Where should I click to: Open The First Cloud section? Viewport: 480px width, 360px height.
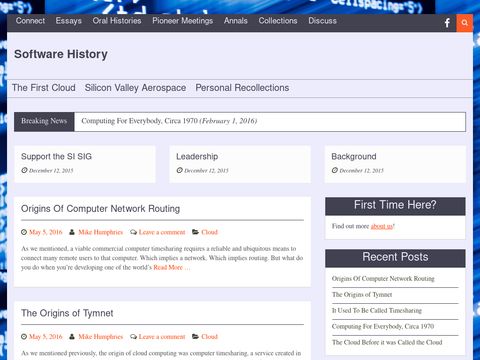pyautogui.click(x=44, y=88)
